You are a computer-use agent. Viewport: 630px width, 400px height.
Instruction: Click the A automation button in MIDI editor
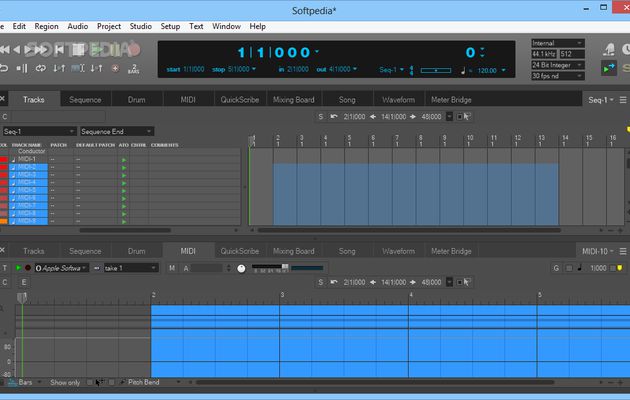pos(186,268)
